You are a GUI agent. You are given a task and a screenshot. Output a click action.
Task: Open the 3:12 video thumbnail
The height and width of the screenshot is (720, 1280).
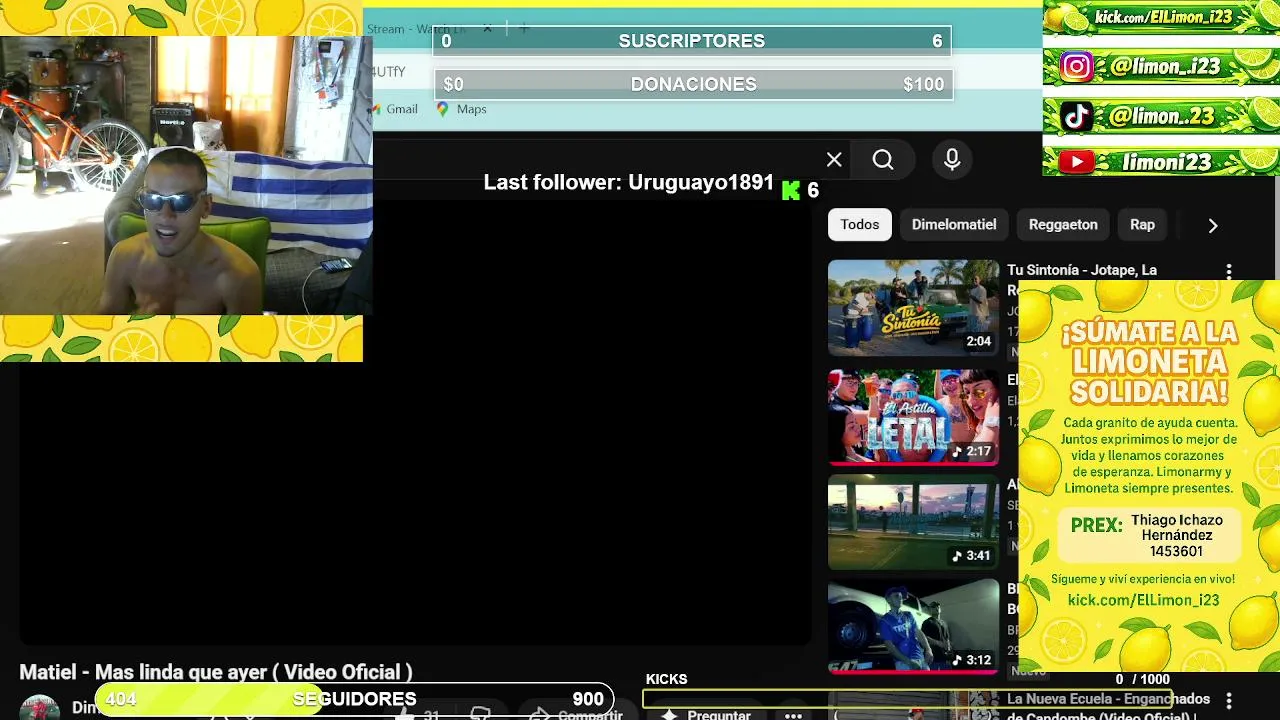point(913,626)
